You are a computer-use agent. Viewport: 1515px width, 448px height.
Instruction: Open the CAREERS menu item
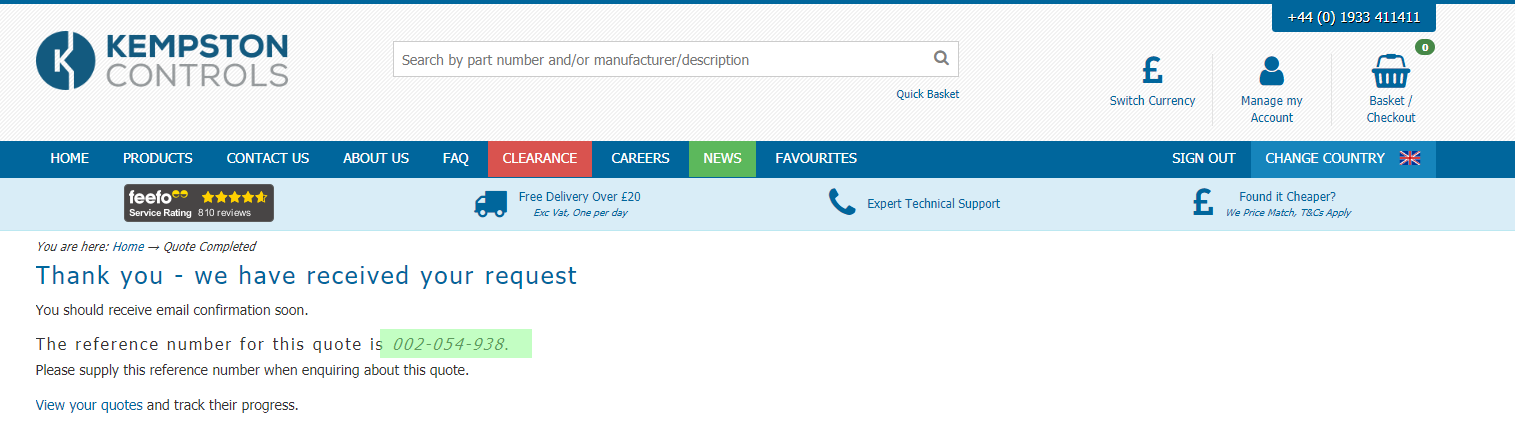[x=640, y=158]
